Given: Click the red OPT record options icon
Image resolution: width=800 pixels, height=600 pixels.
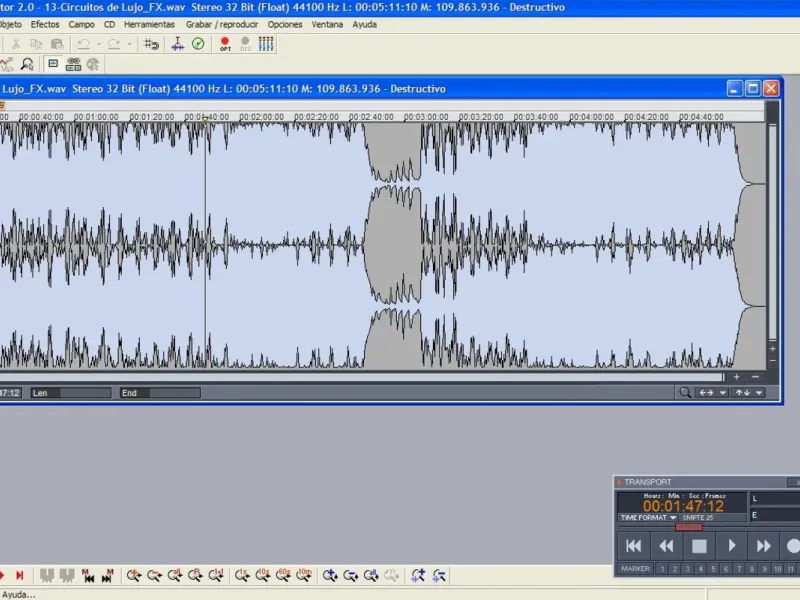Looking at the screenshot, I should [x=225, y=44].
